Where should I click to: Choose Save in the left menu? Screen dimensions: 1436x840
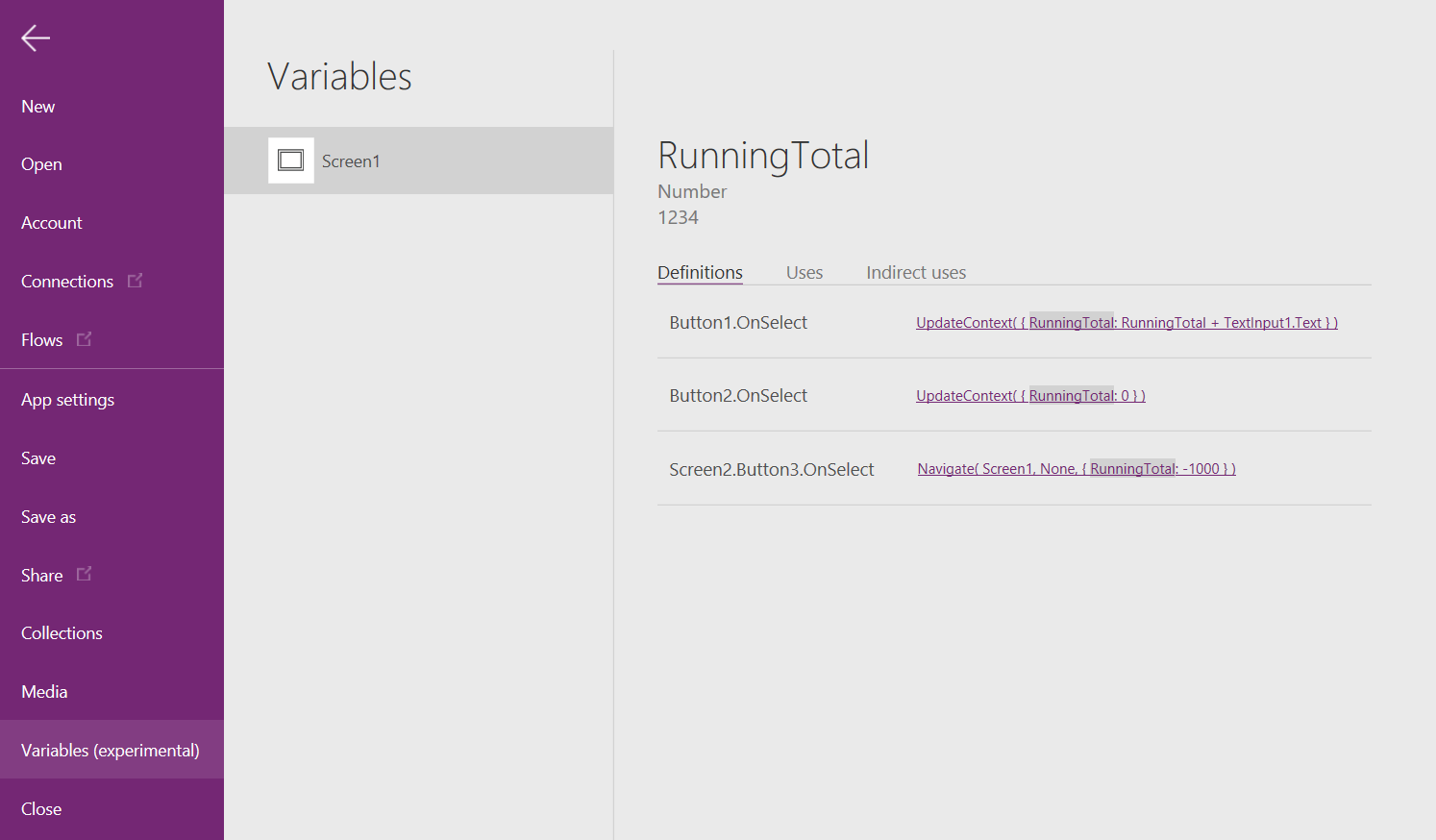(x=38, y=458)
